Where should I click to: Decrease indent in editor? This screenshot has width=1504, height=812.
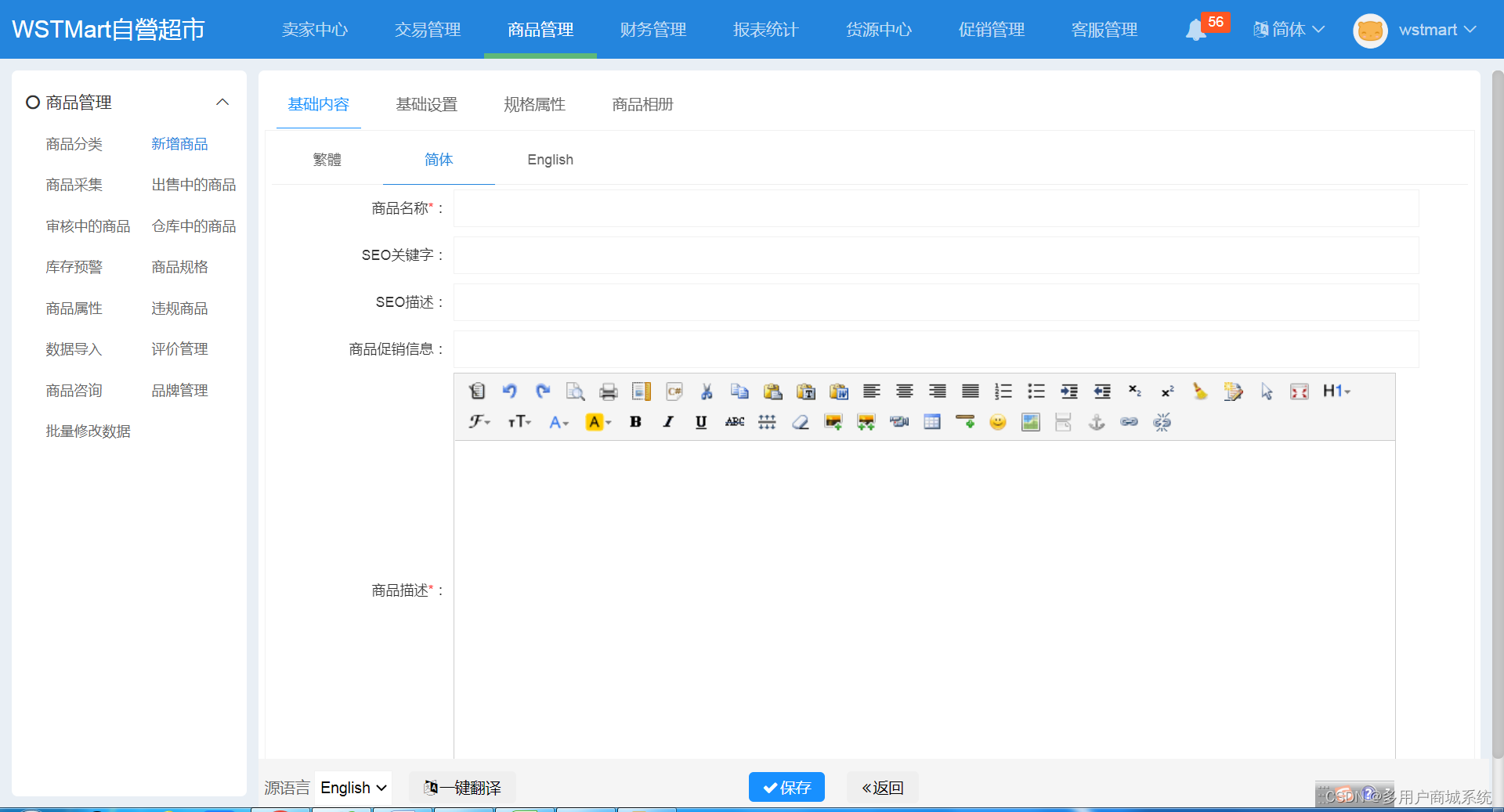1101,391
